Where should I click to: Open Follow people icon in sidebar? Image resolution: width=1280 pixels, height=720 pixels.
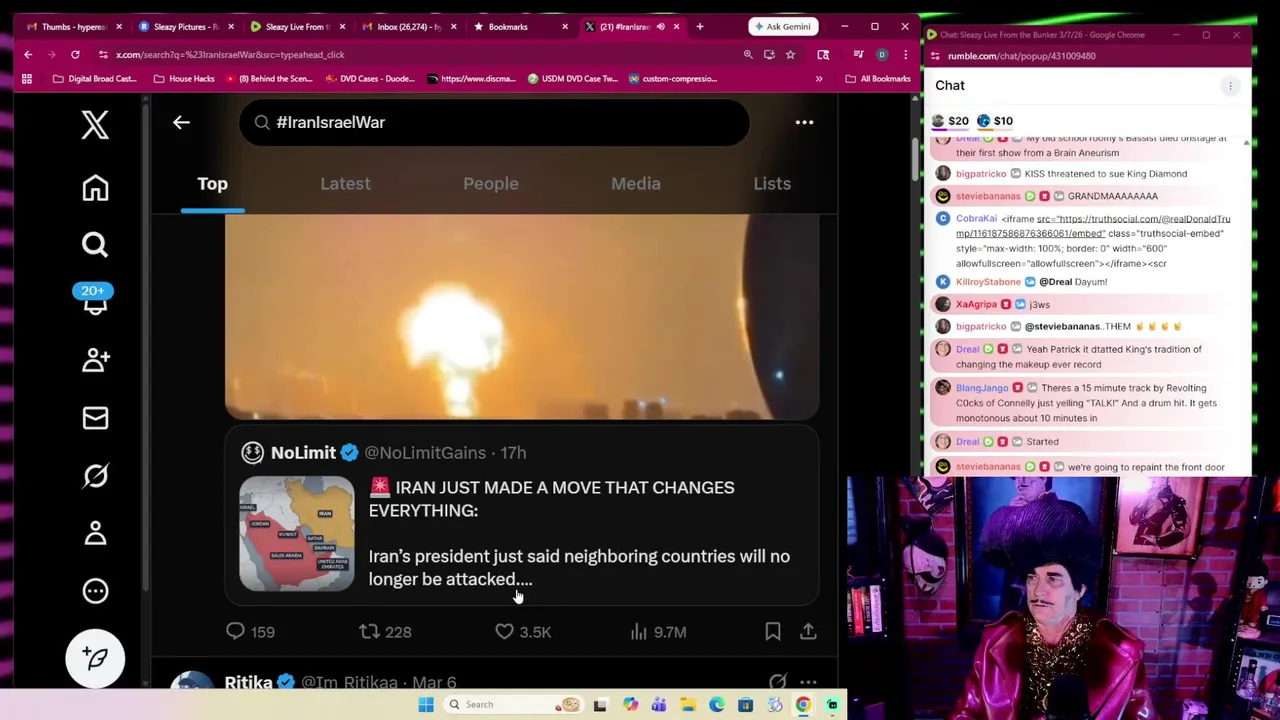pos(95,360)
